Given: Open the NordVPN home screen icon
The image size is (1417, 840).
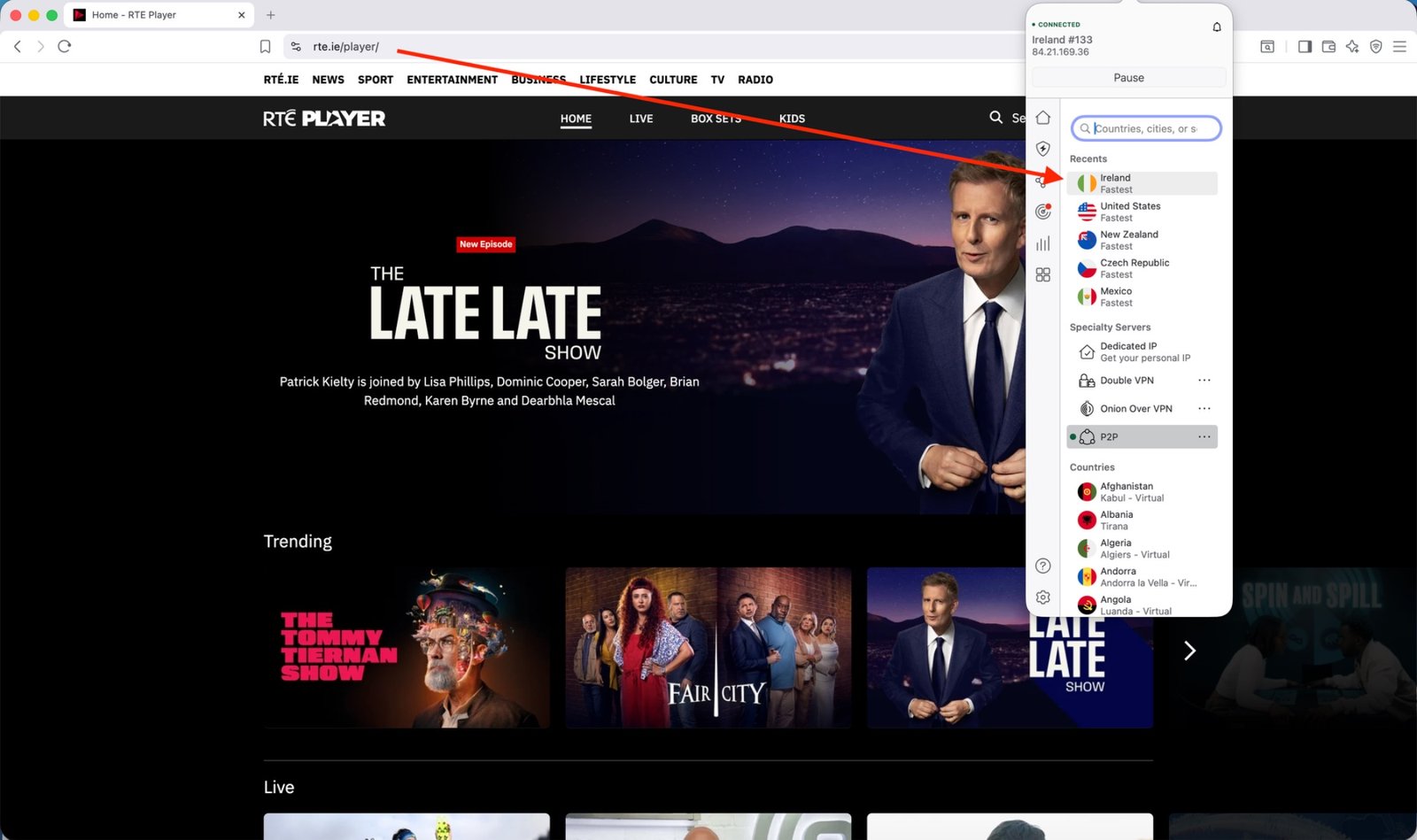Looking at the screenshot, I should (x=1043, y=117).
